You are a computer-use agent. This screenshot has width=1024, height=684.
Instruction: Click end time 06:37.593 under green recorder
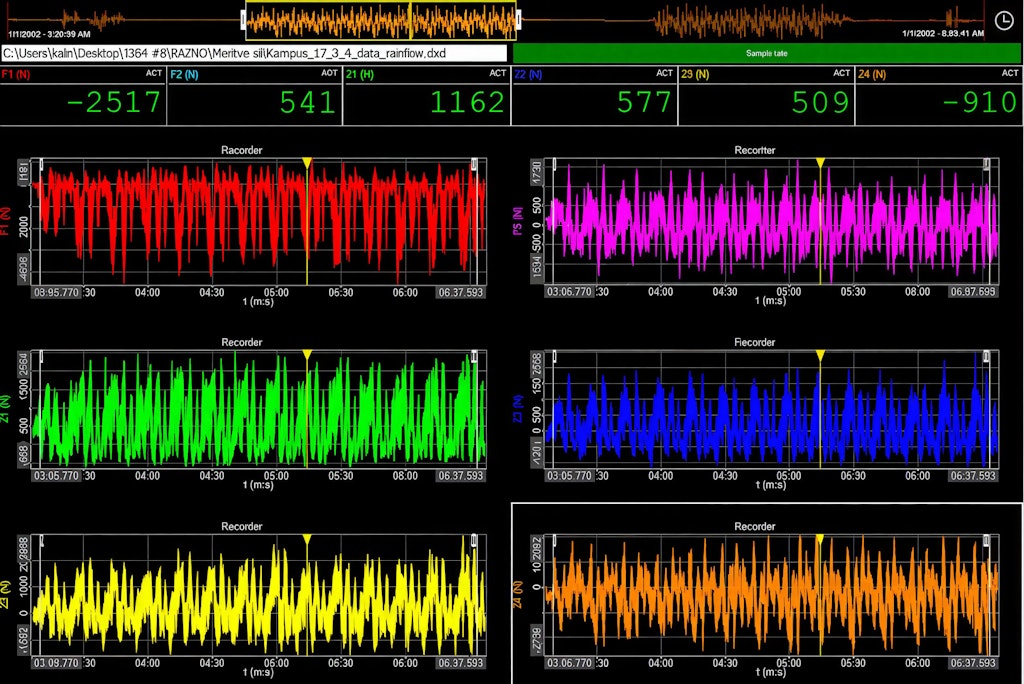click(460, 476)
